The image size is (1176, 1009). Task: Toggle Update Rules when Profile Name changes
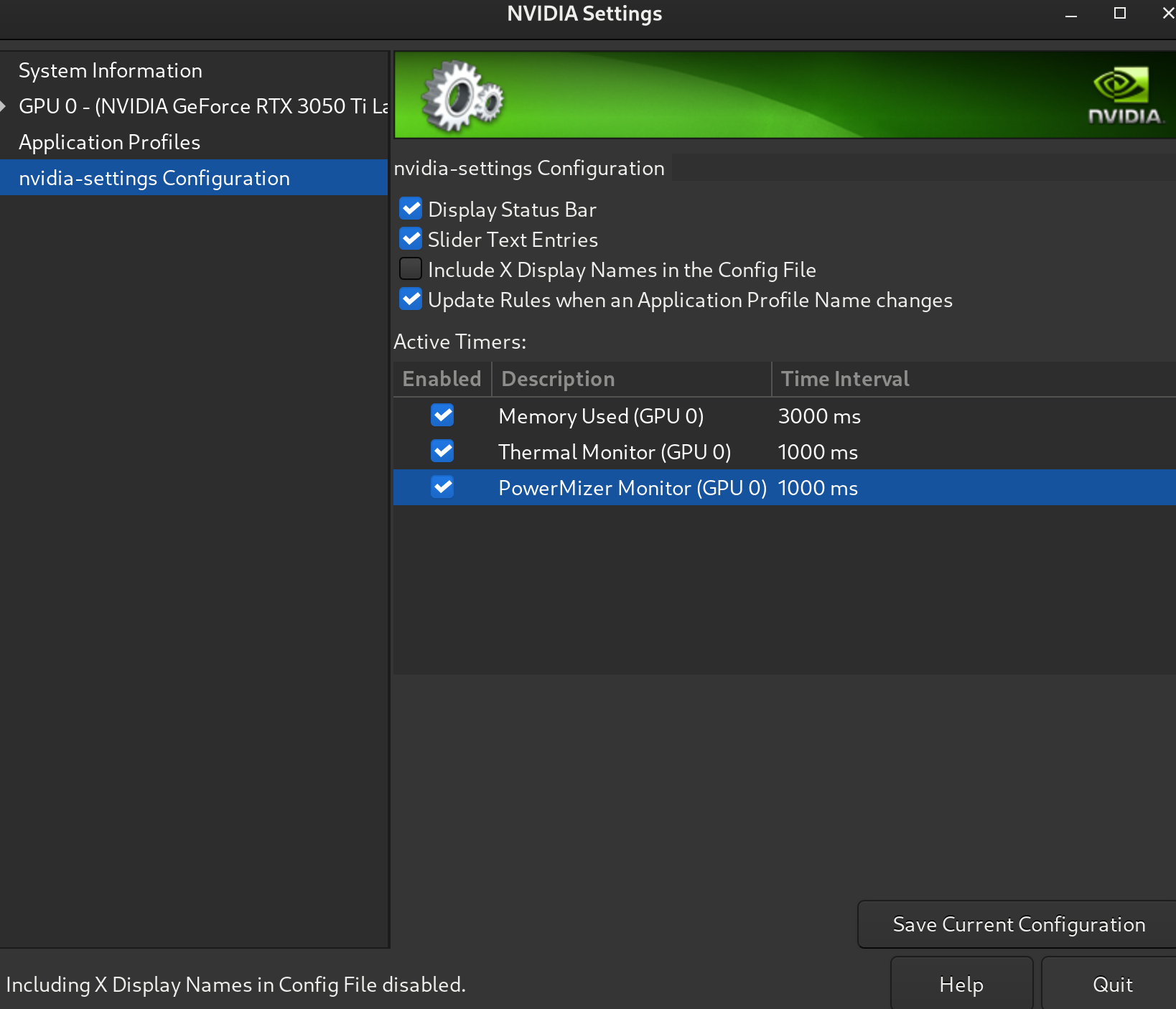coord(411,299)
